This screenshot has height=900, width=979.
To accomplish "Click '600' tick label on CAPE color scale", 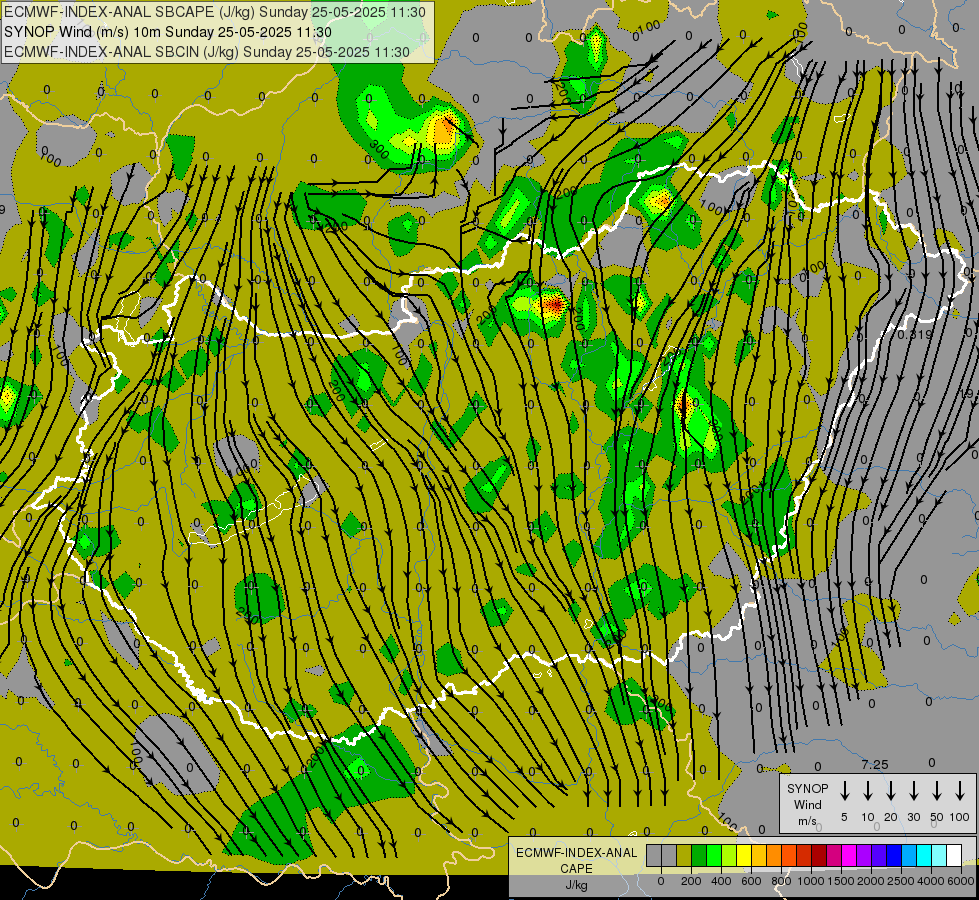I will pos(751,881).
